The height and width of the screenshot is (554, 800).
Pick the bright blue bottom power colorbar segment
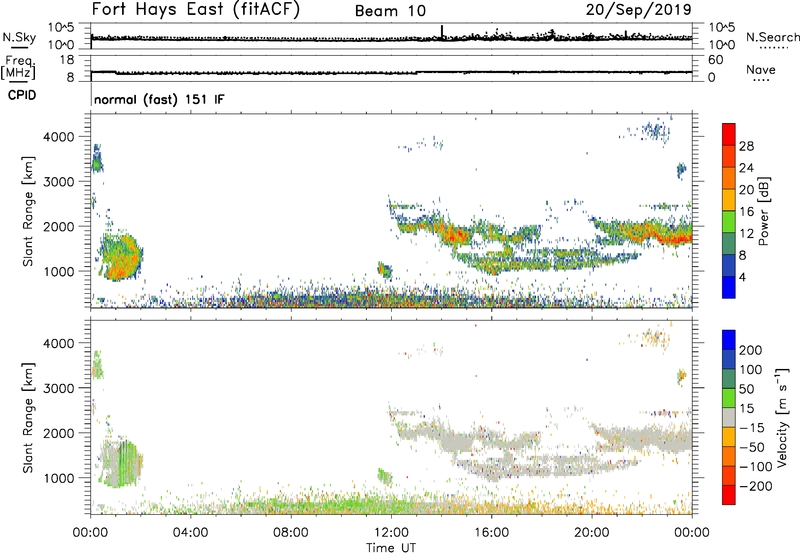(x=729, y=288)
